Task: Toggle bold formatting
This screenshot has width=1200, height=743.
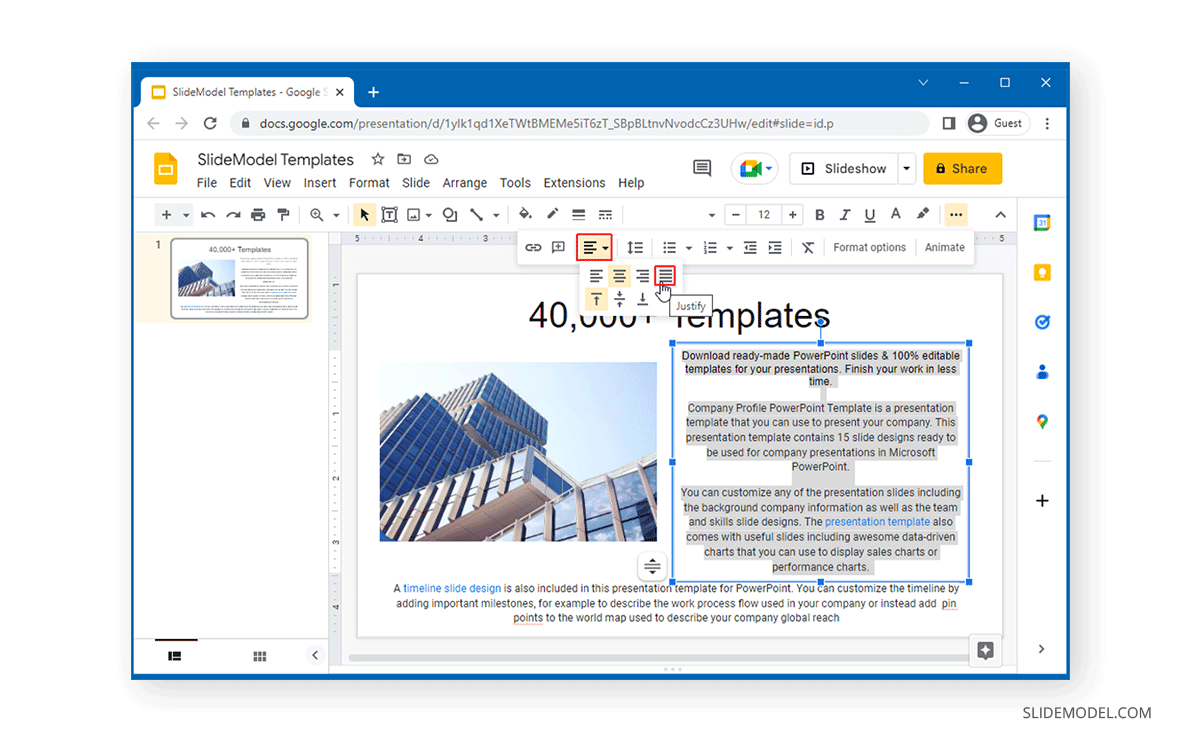Action: 819,214
